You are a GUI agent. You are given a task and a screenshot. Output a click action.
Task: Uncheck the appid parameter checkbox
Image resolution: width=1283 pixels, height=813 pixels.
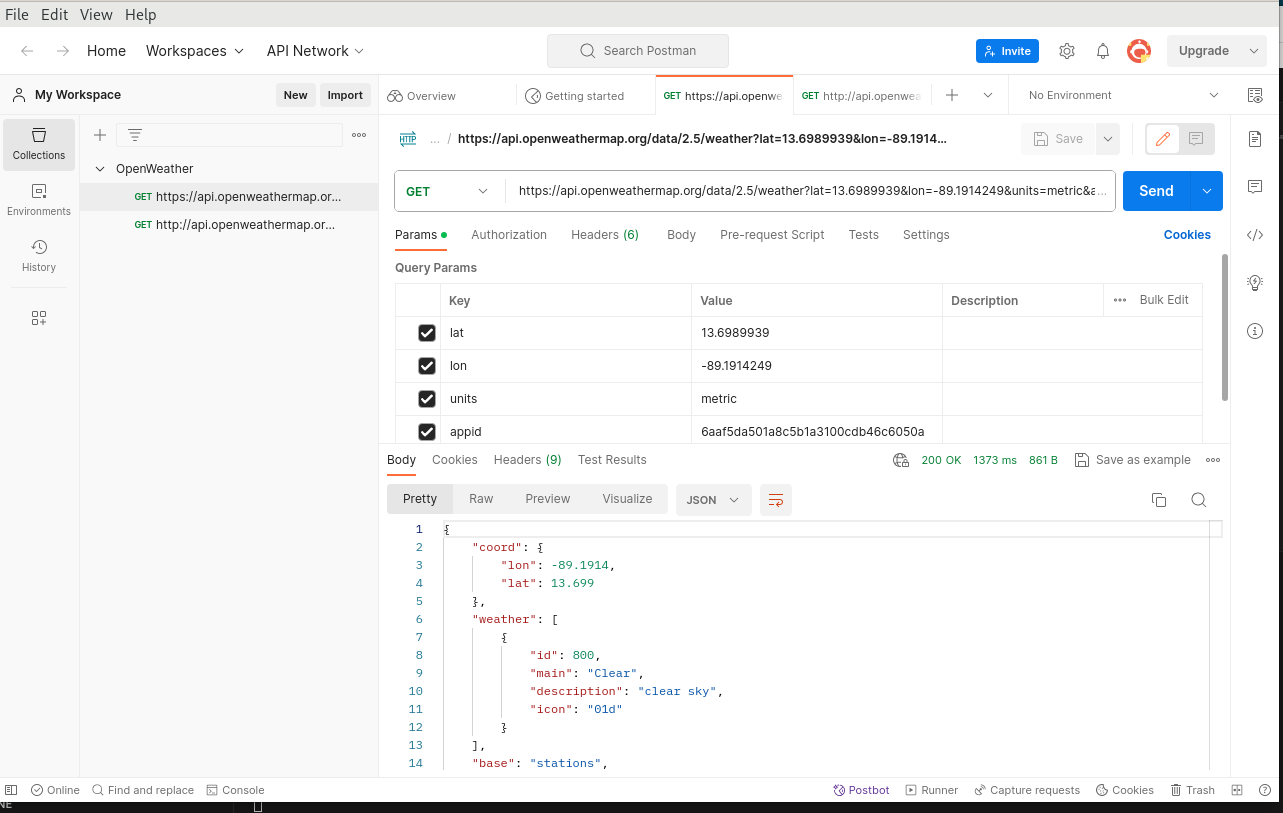pos(427,432)
